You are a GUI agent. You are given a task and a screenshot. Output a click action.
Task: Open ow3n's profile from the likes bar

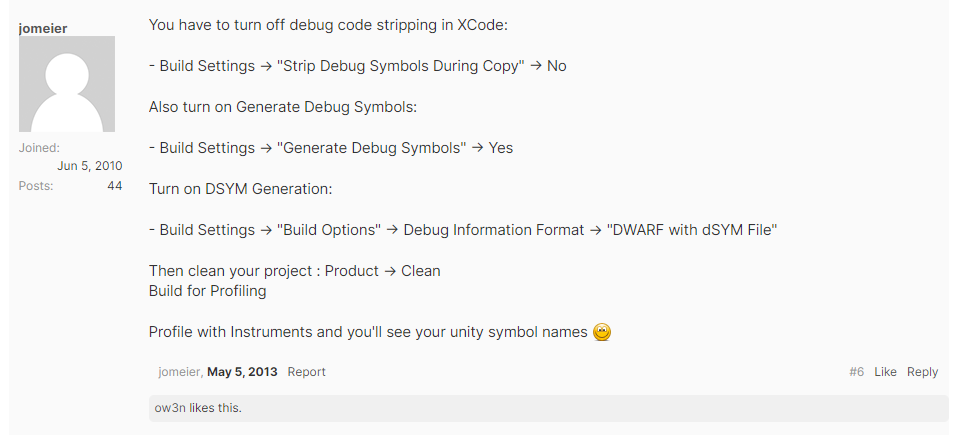click(170, 408)
